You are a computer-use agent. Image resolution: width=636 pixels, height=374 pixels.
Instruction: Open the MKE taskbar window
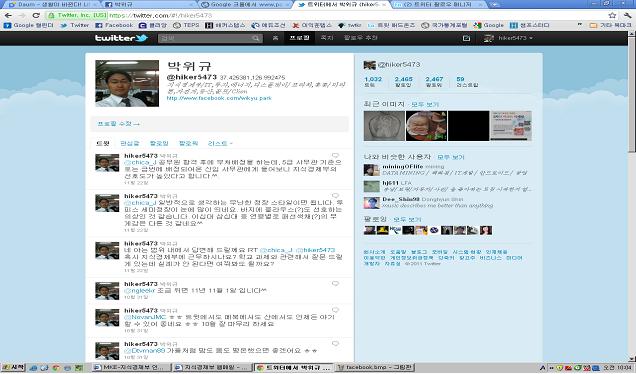click(x=131, y=368)
